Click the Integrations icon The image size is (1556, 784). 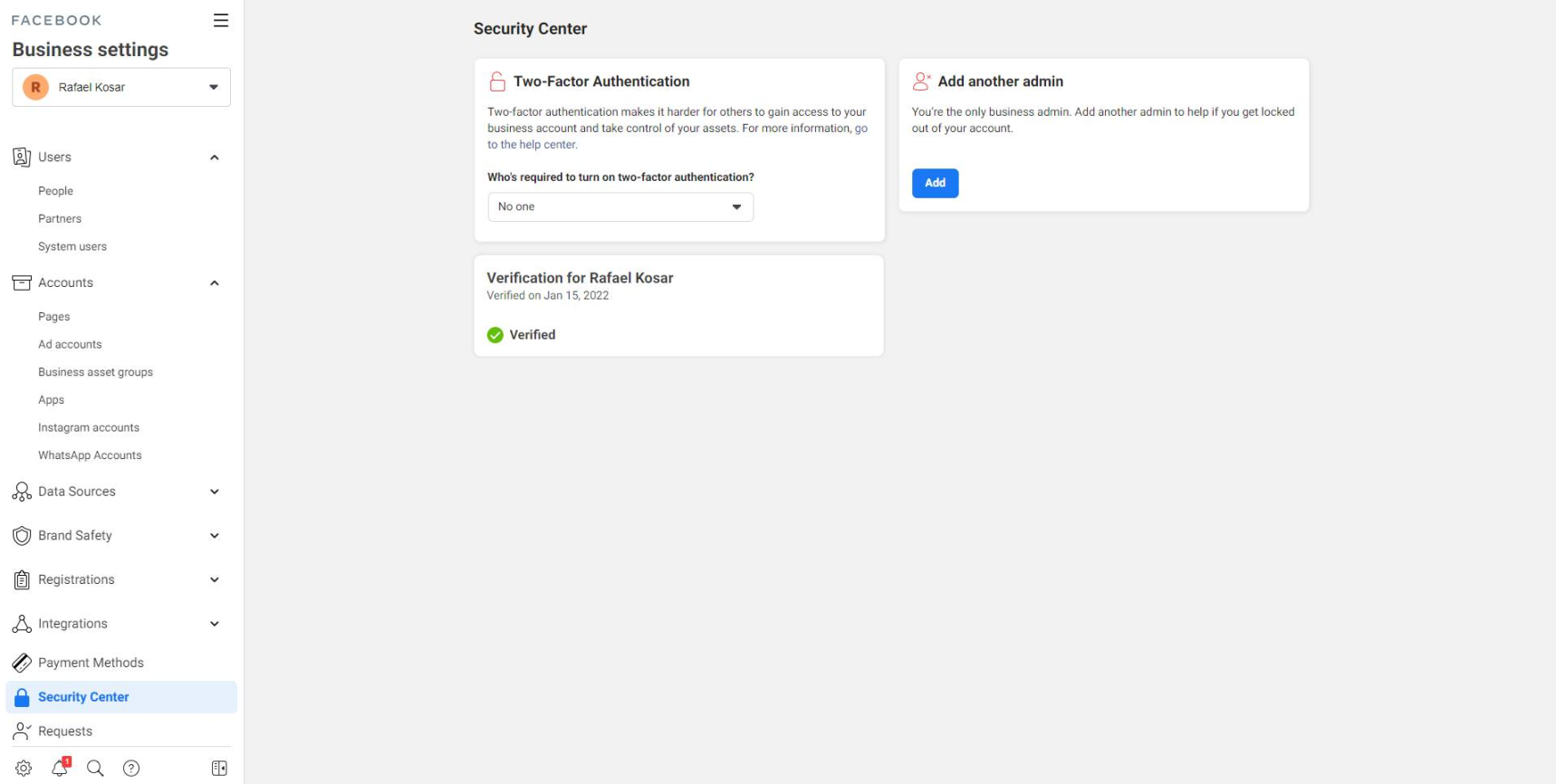pyautogui.click(x=22, y=624)
